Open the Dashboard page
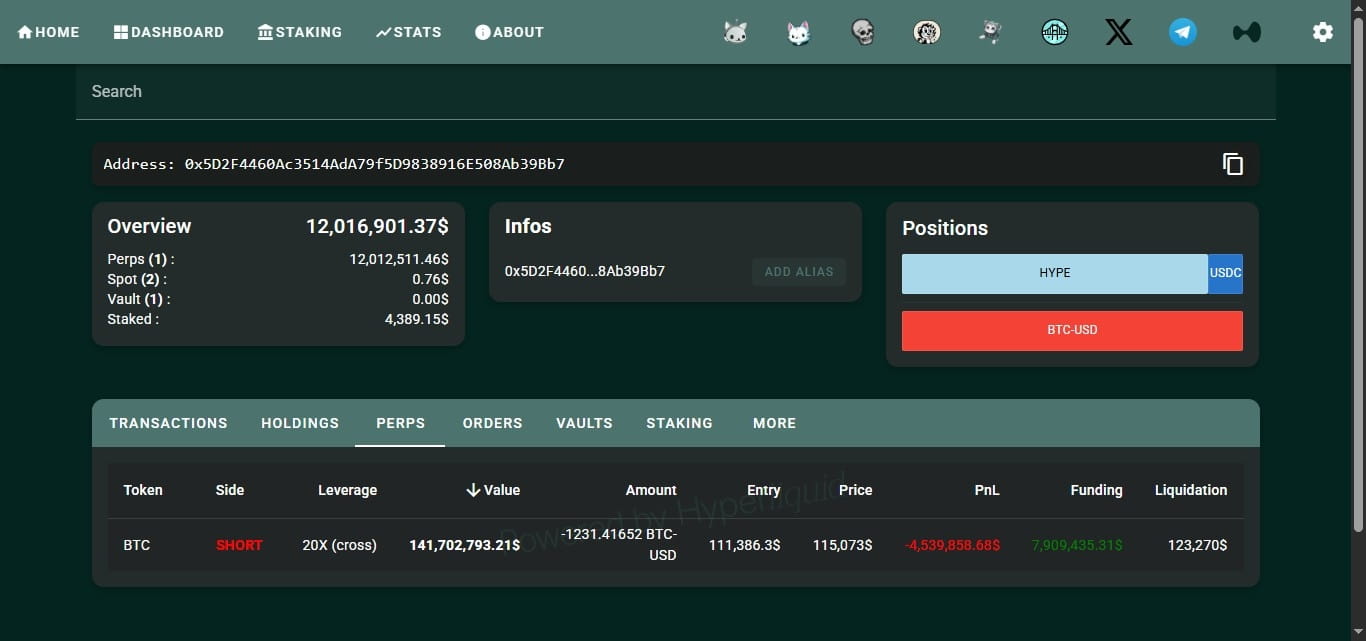The height and width of the screenshot is (641, 1366). pyautogui.click(x=169, y=32)
